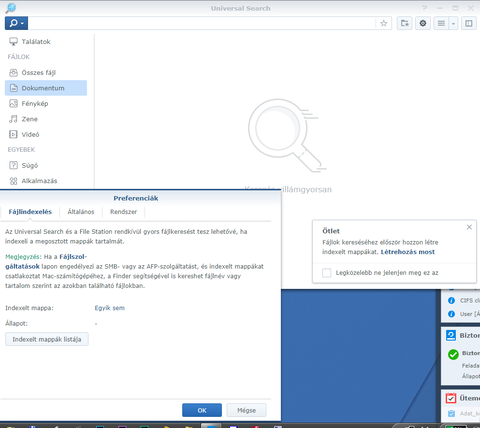Click the Egyik sem indexed folder value

click(110, 308)
